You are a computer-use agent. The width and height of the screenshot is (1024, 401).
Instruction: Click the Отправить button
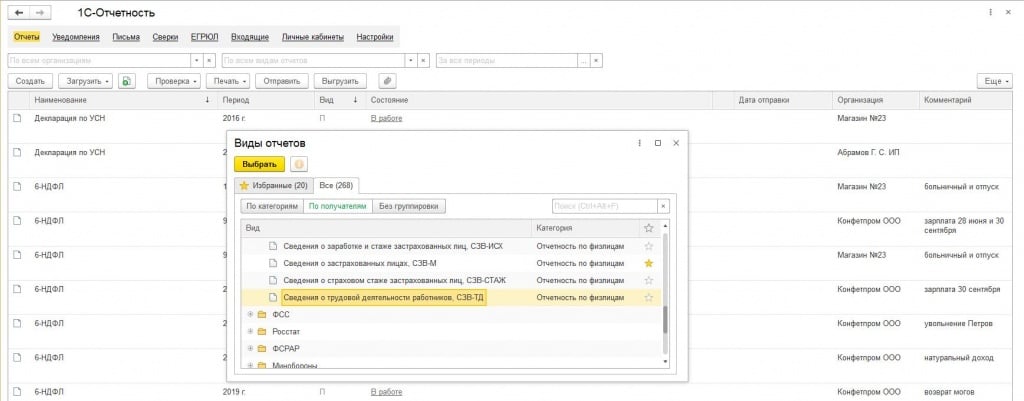click(x=281, y=81)
